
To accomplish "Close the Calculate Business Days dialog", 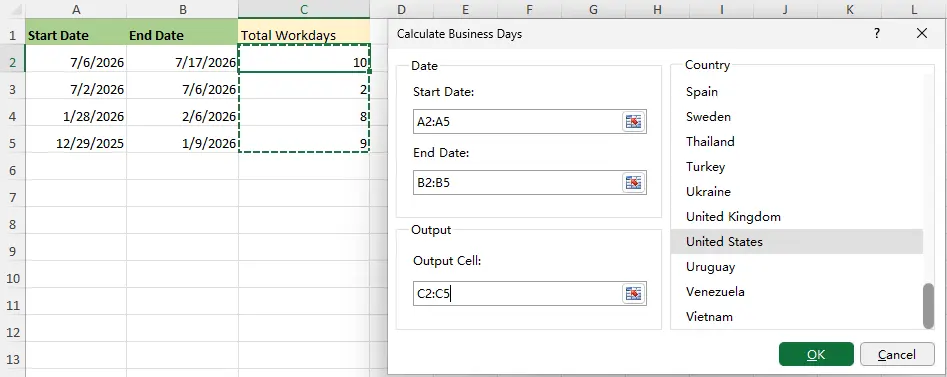I will click(x=922, y=34).
